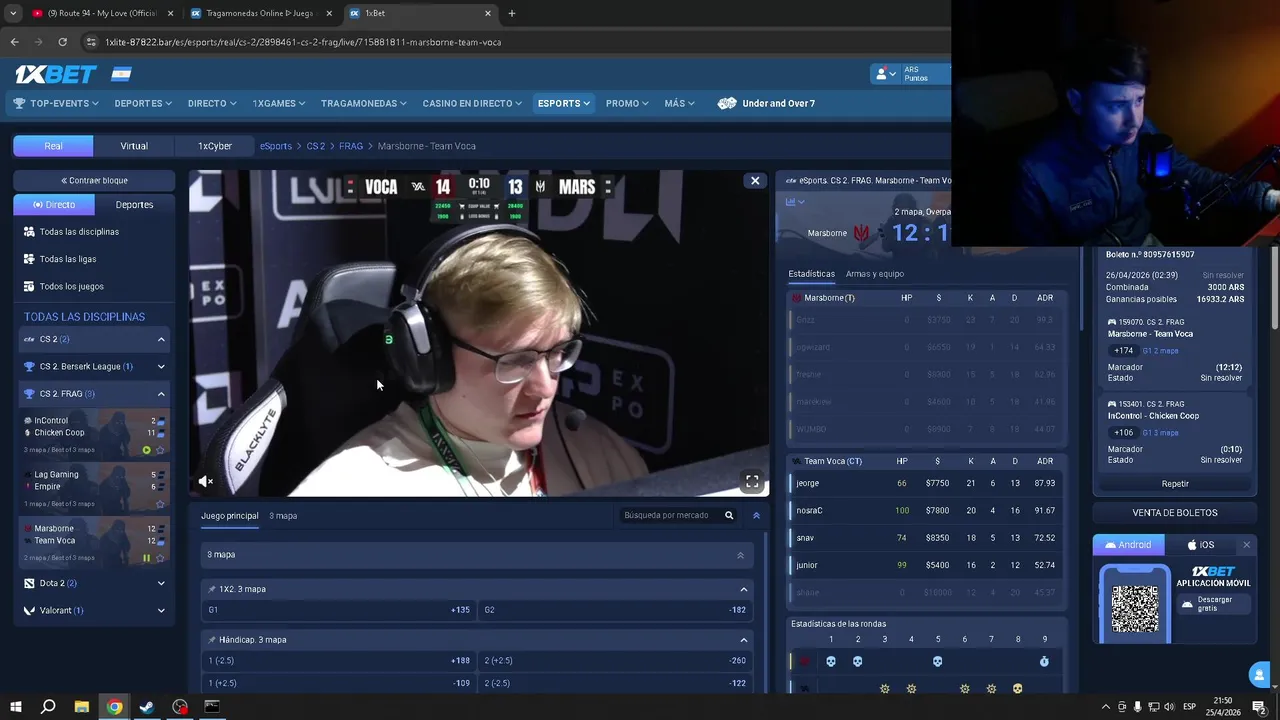Open the MÁS dropdown menu
This screenshot has width=1280, height=720.
[679, 103]
